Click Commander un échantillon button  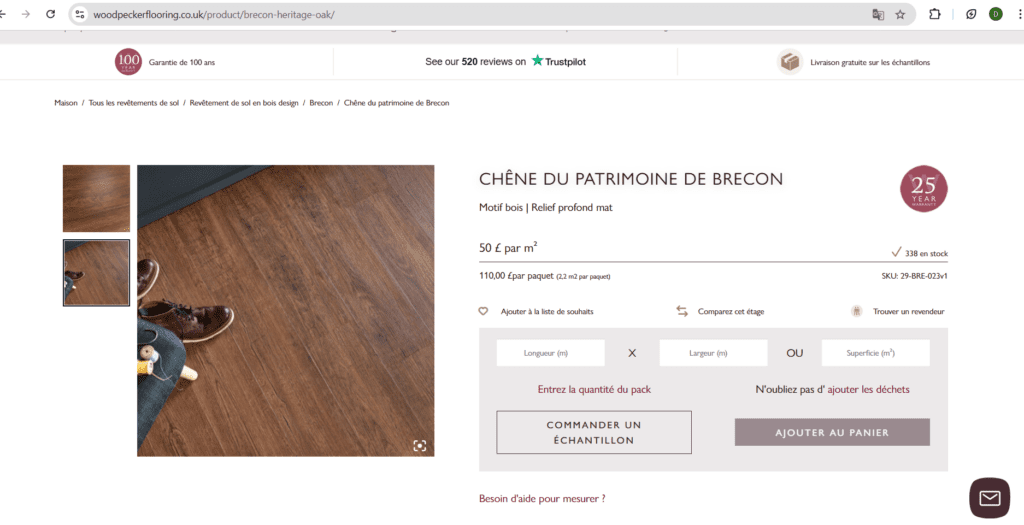coord(594,432)
